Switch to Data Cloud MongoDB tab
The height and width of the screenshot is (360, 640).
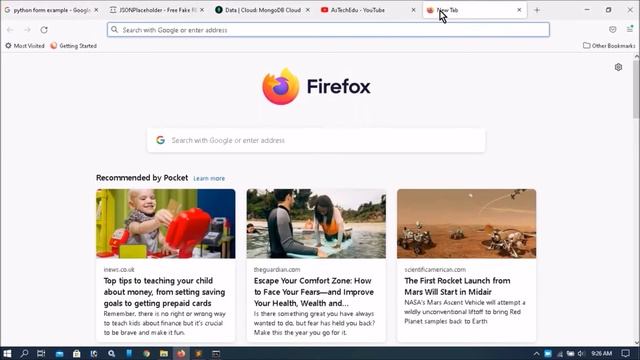(x=263, y=10)
